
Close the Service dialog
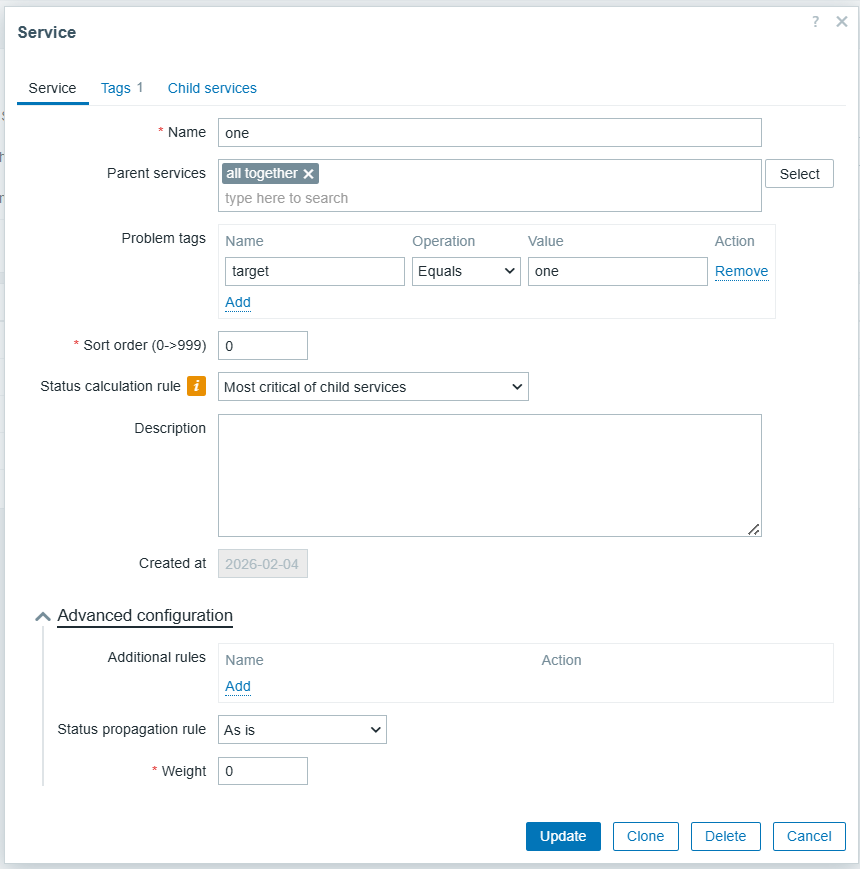pyautogui.click(x=841, y=22)
